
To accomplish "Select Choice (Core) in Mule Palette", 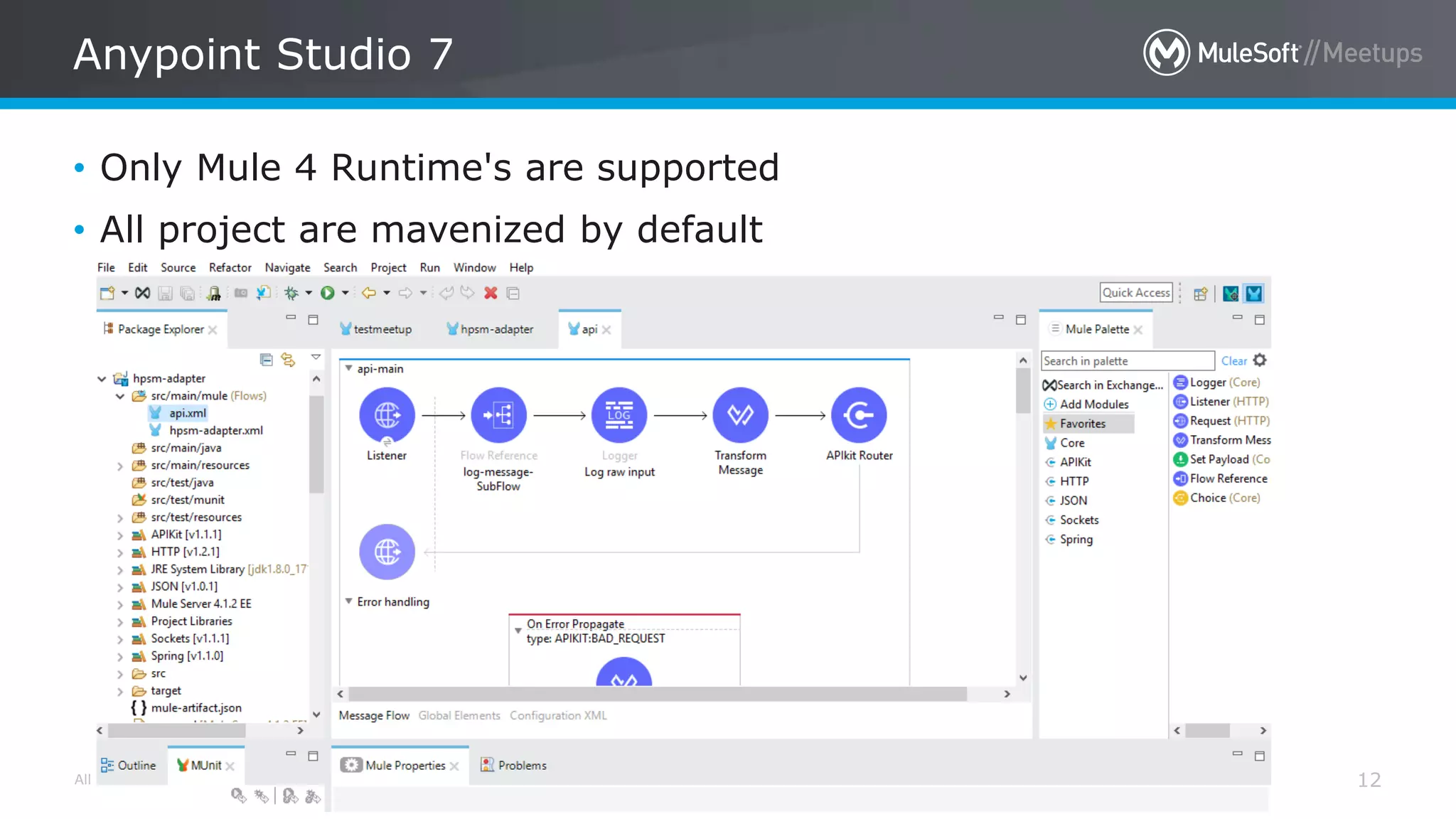I will 1216,498.
